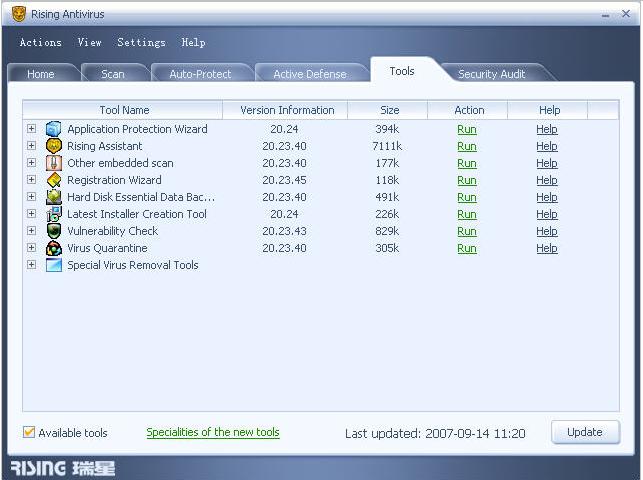
Task: Open the Settings menu
Action: pos(141,42)
